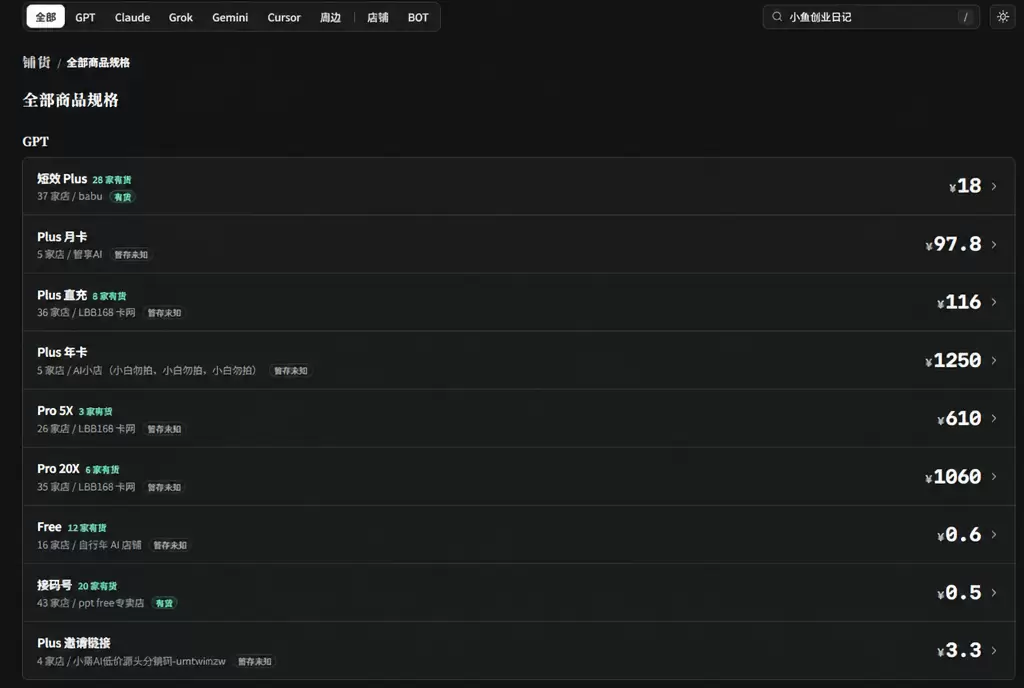Screen dimensions: 1024x688
Task: Click the 36 家店 / LBB168 卡网 subtitle
Action: click(86, 312)
